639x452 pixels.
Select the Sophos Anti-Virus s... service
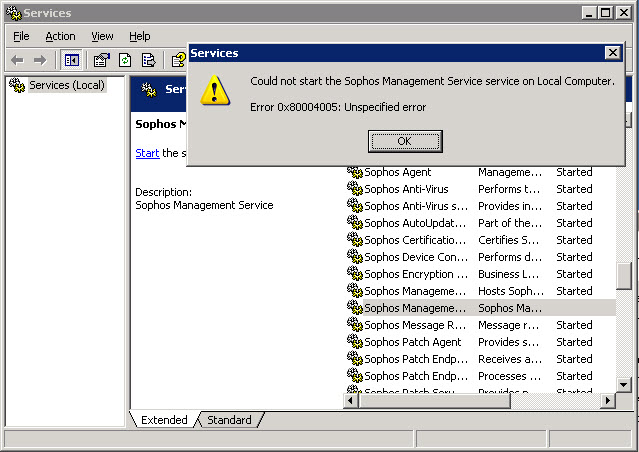(x=481, y=206)
